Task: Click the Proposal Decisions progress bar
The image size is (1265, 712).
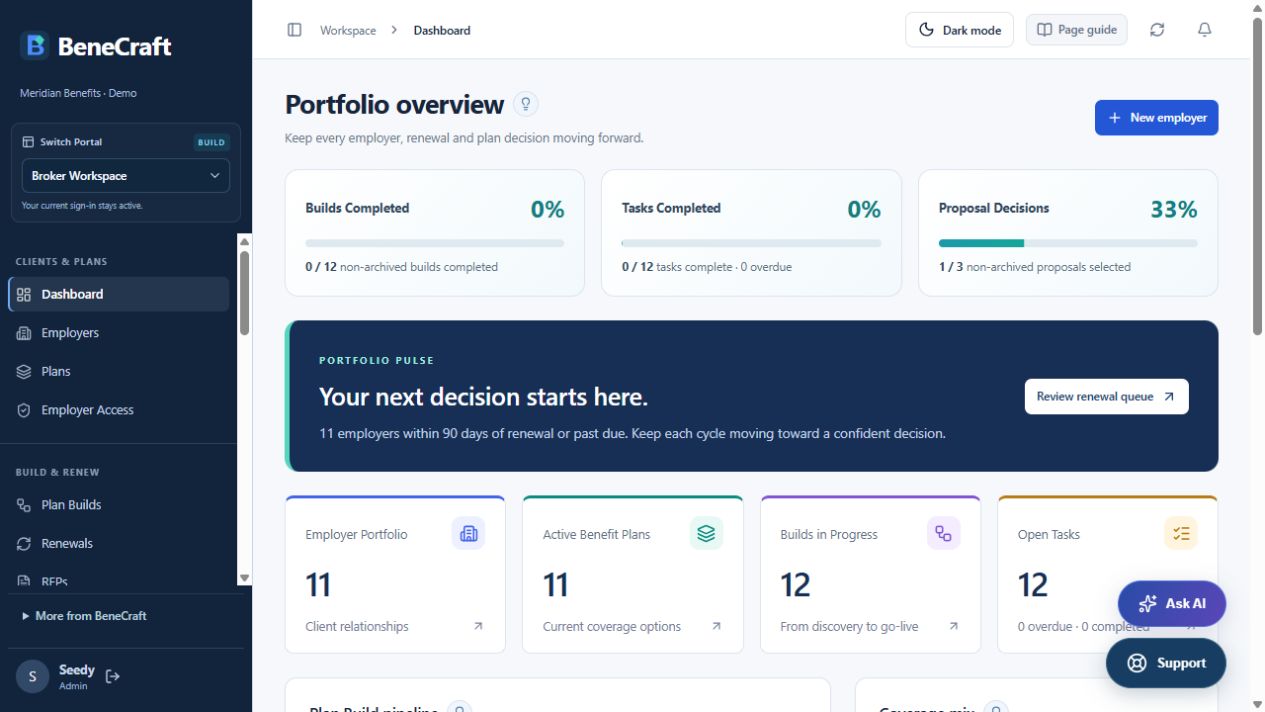Action: (1068, 243)
